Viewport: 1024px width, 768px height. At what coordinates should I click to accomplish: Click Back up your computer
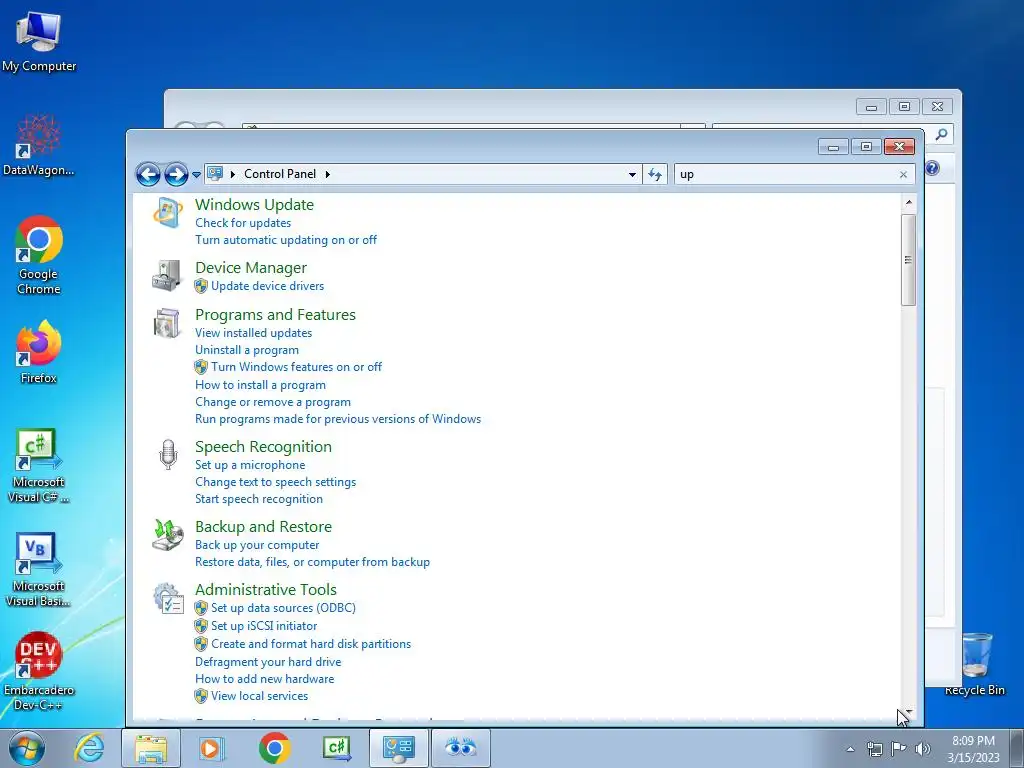pyautogui.click(x=257, y=545)
